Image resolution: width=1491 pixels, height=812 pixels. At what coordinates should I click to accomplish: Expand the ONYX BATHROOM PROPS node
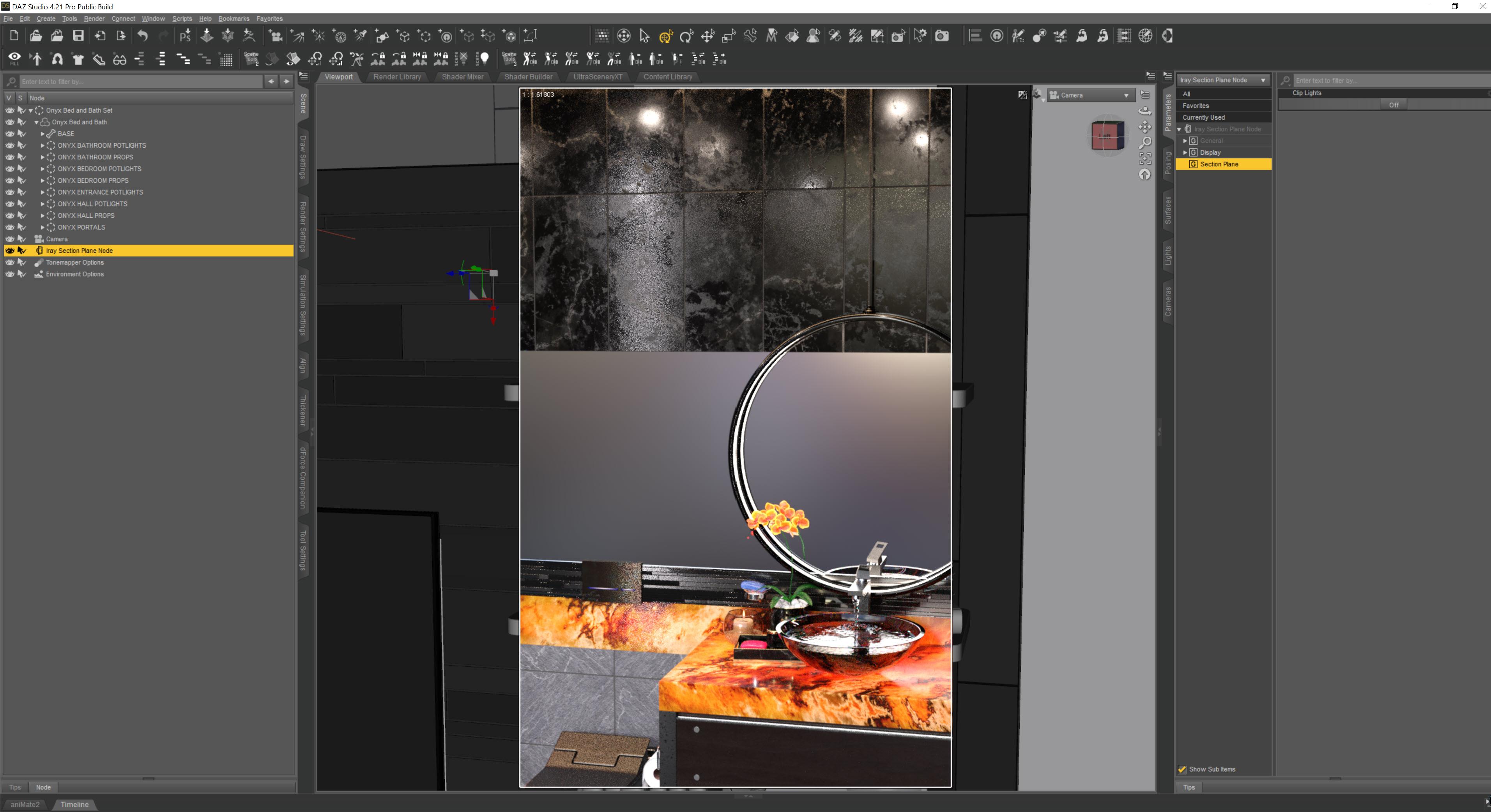42,157
